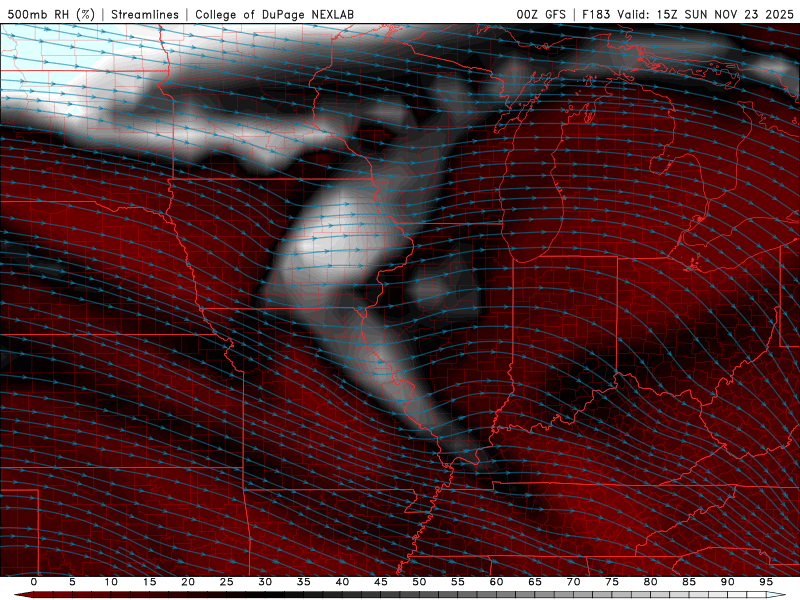This screenshot has height=600, width=800.
Task: Pick the "30" colorbar tick label
Action: coord(265,582)
